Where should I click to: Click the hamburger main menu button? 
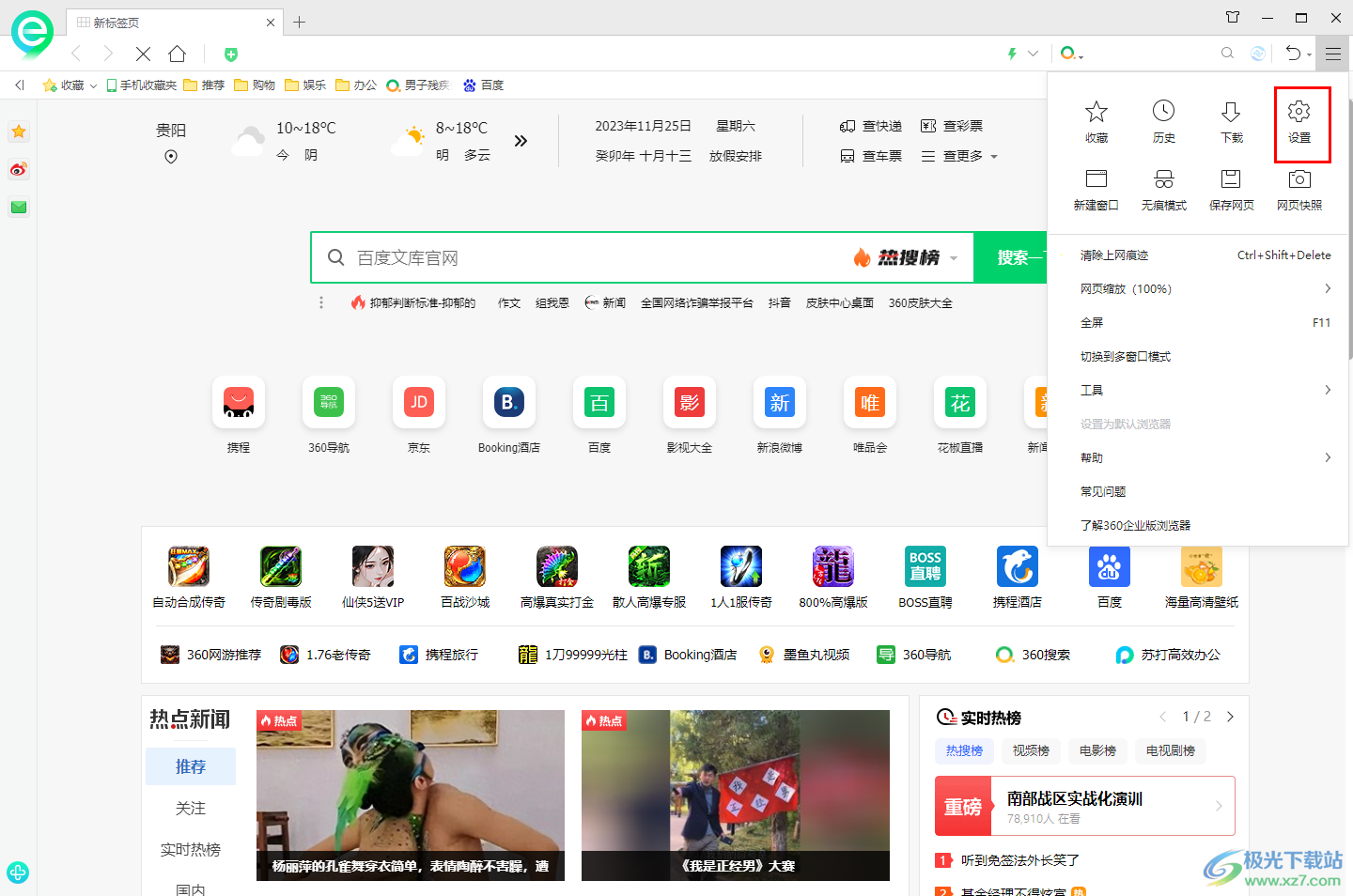click(x=1333, y=54)
